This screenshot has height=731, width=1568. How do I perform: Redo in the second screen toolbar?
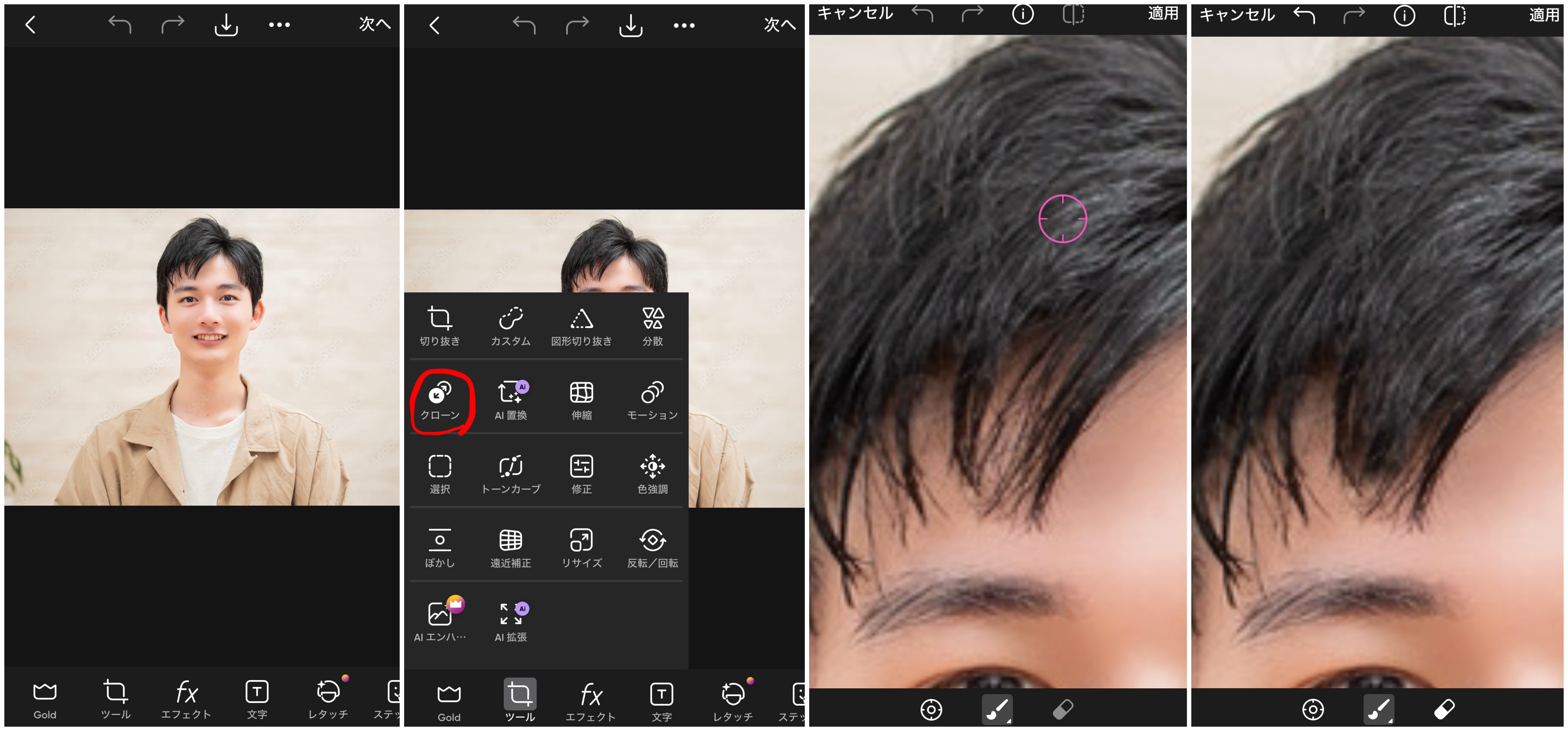tap(577, 25)
